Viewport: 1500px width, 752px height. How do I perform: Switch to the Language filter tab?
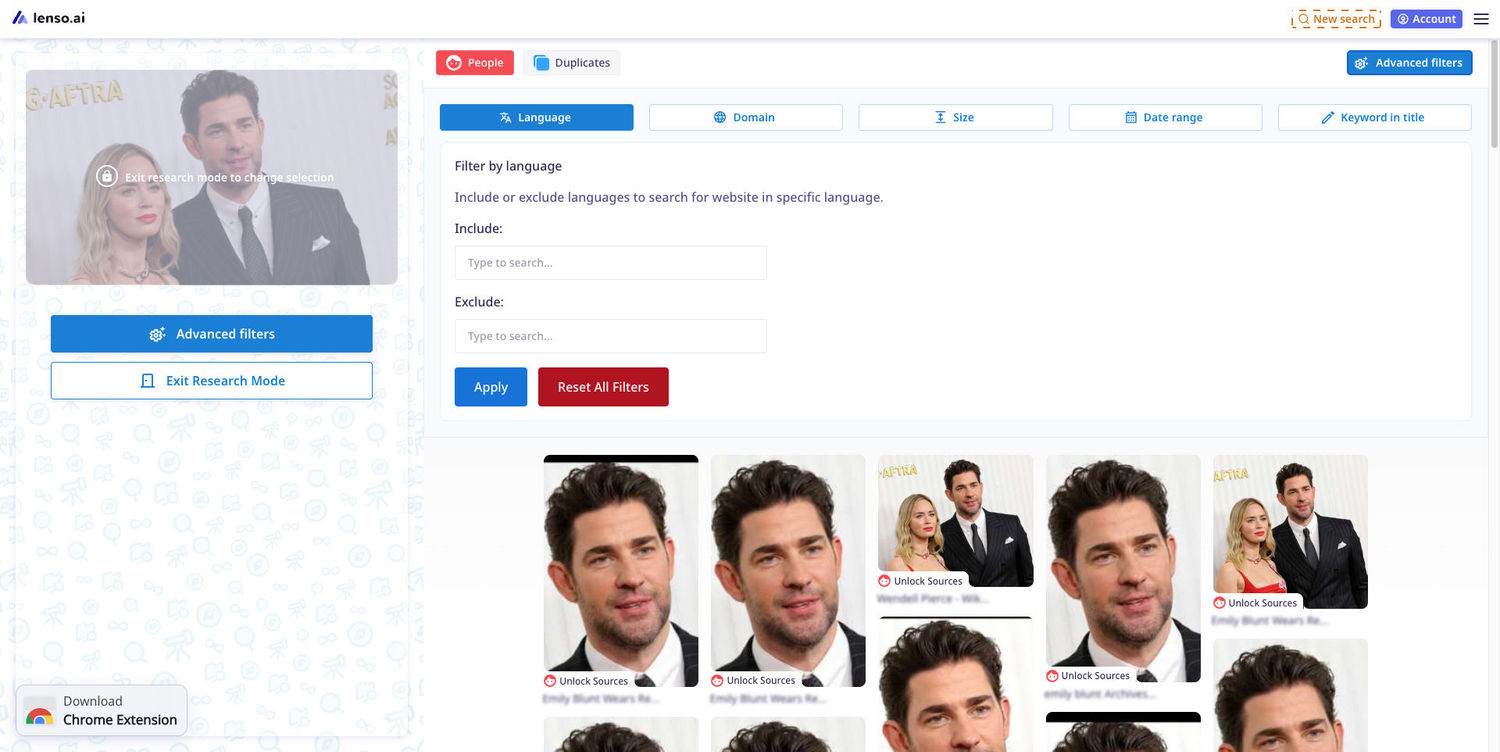(536, 117)
